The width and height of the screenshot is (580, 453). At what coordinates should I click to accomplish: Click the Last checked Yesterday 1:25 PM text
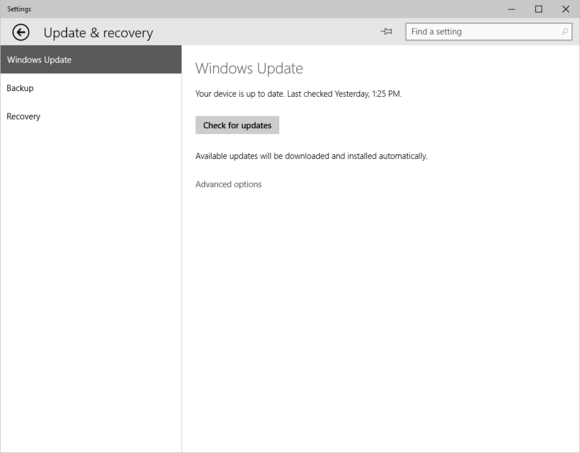tap(344, 94)
